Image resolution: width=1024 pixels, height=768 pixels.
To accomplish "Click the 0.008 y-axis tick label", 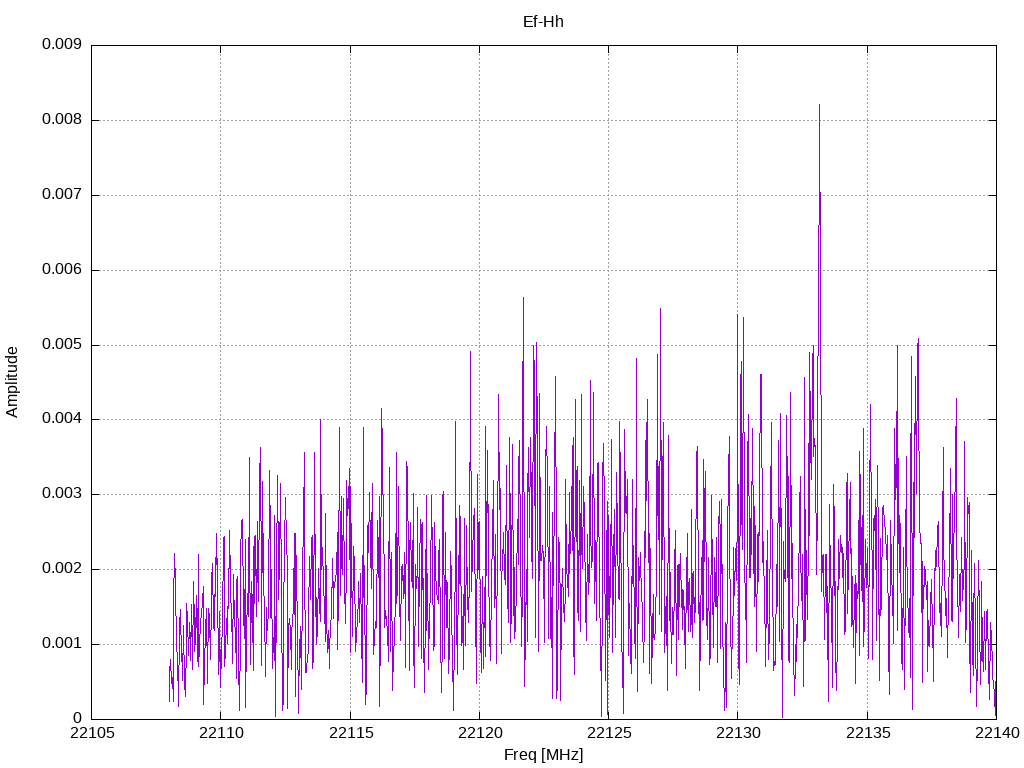I will click(62, 120).
